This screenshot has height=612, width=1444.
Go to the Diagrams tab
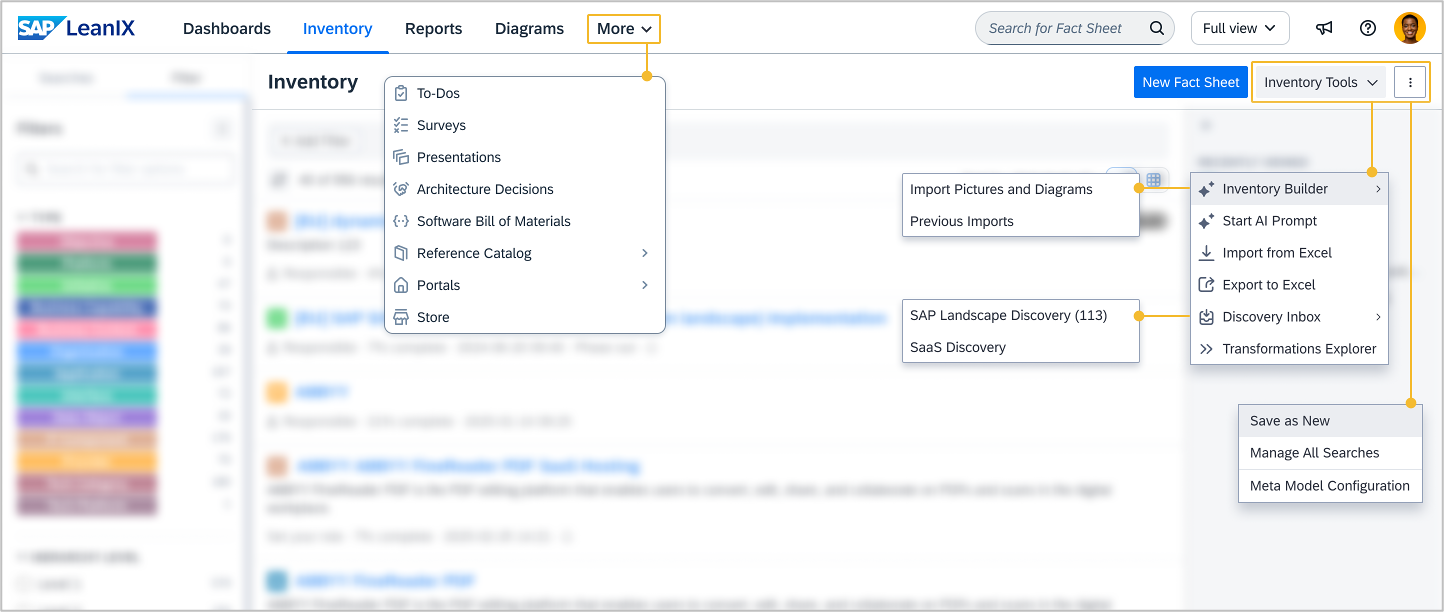click(530, 28)
